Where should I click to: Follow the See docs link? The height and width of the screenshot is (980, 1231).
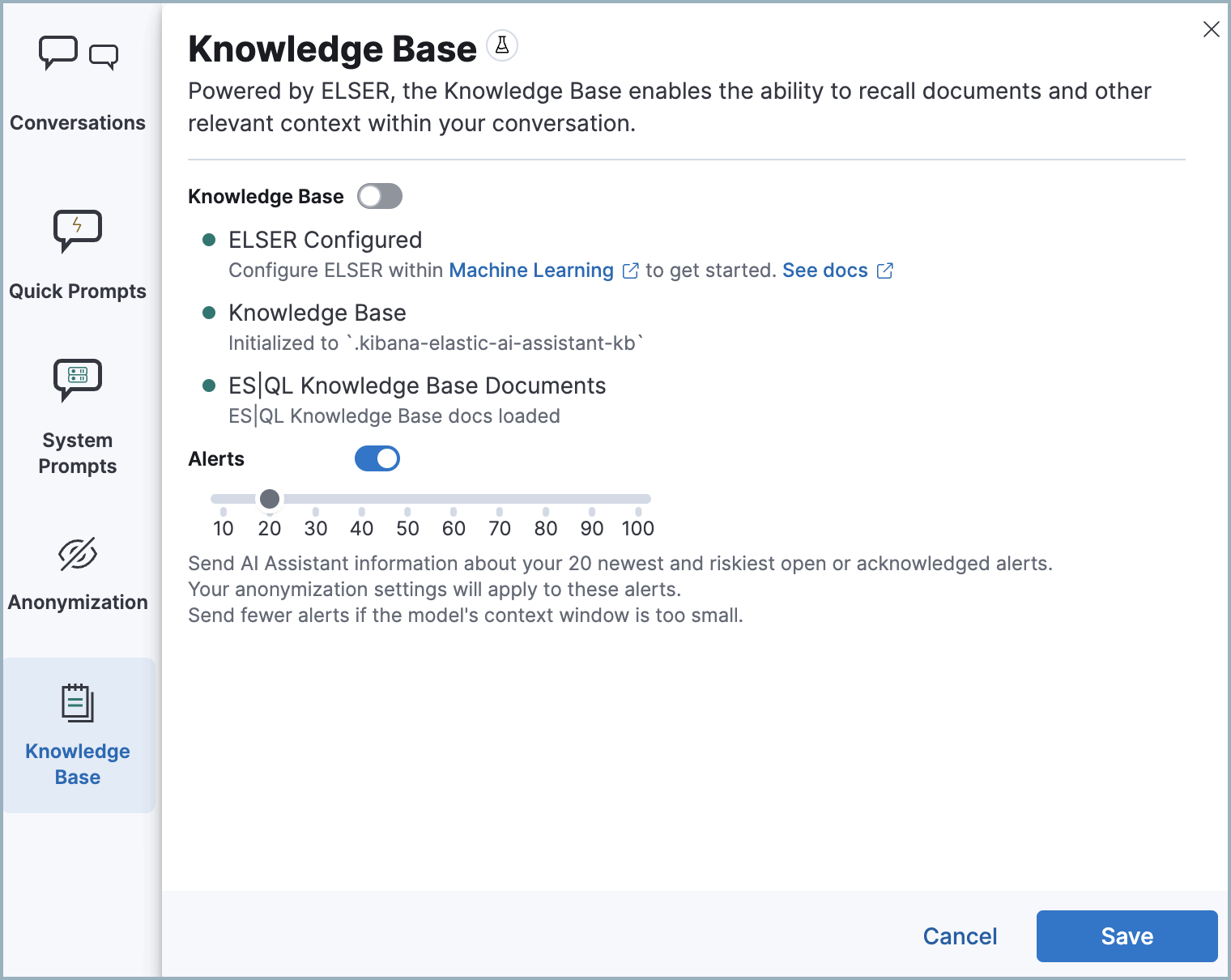(824, 270)
